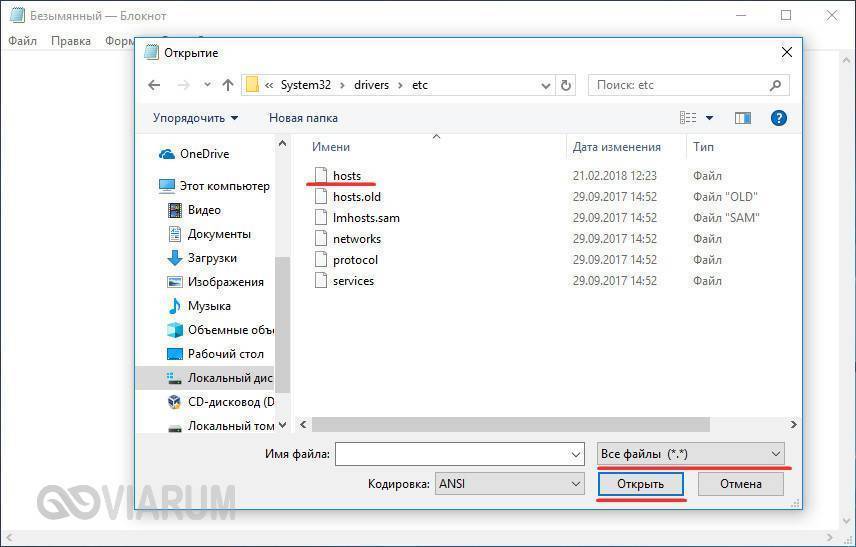Change view mode icon

pyautogui.click(x=688, y=118)
